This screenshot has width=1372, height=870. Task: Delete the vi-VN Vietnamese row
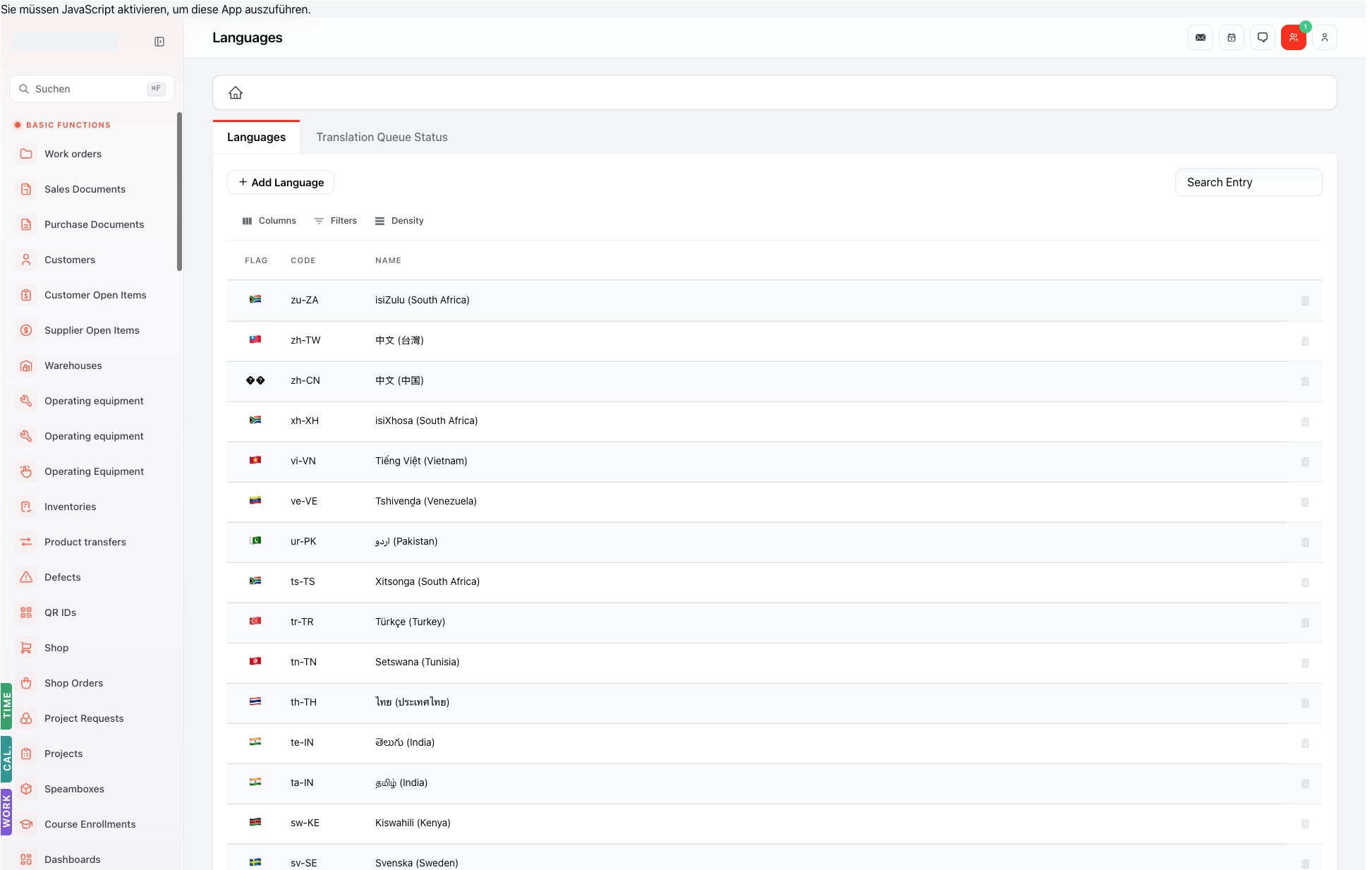click(1305, 461)
